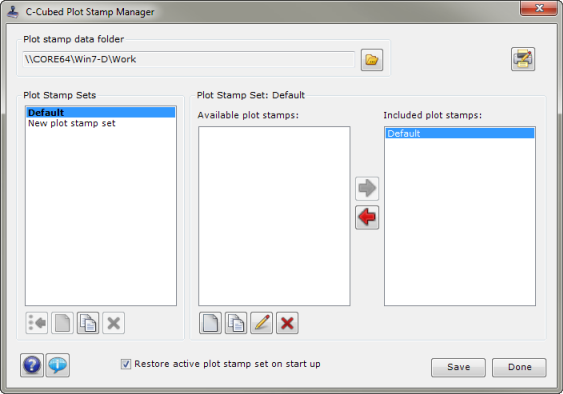Select Default in Included plot stamps list
563x394 pixels.
coord(460,133)
